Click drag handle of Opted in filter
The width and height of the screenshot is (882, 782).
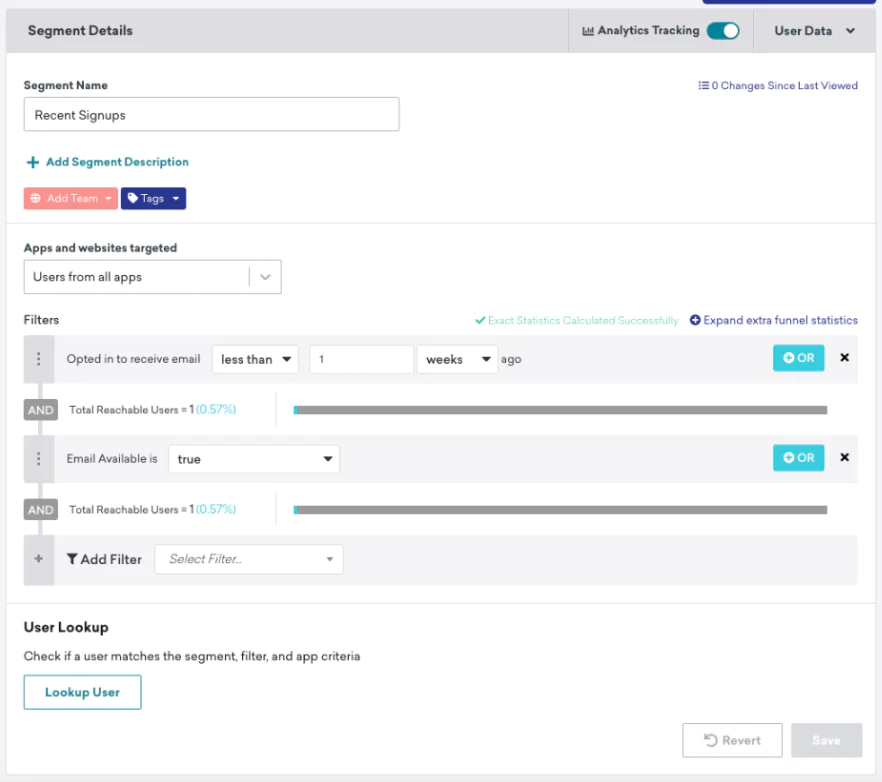[39, 359]
